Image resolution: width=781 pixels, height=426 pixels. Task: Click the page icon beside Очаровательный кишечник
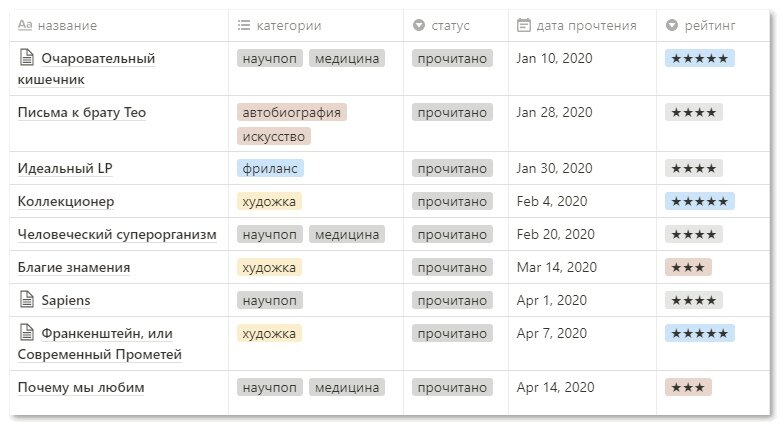27,59
